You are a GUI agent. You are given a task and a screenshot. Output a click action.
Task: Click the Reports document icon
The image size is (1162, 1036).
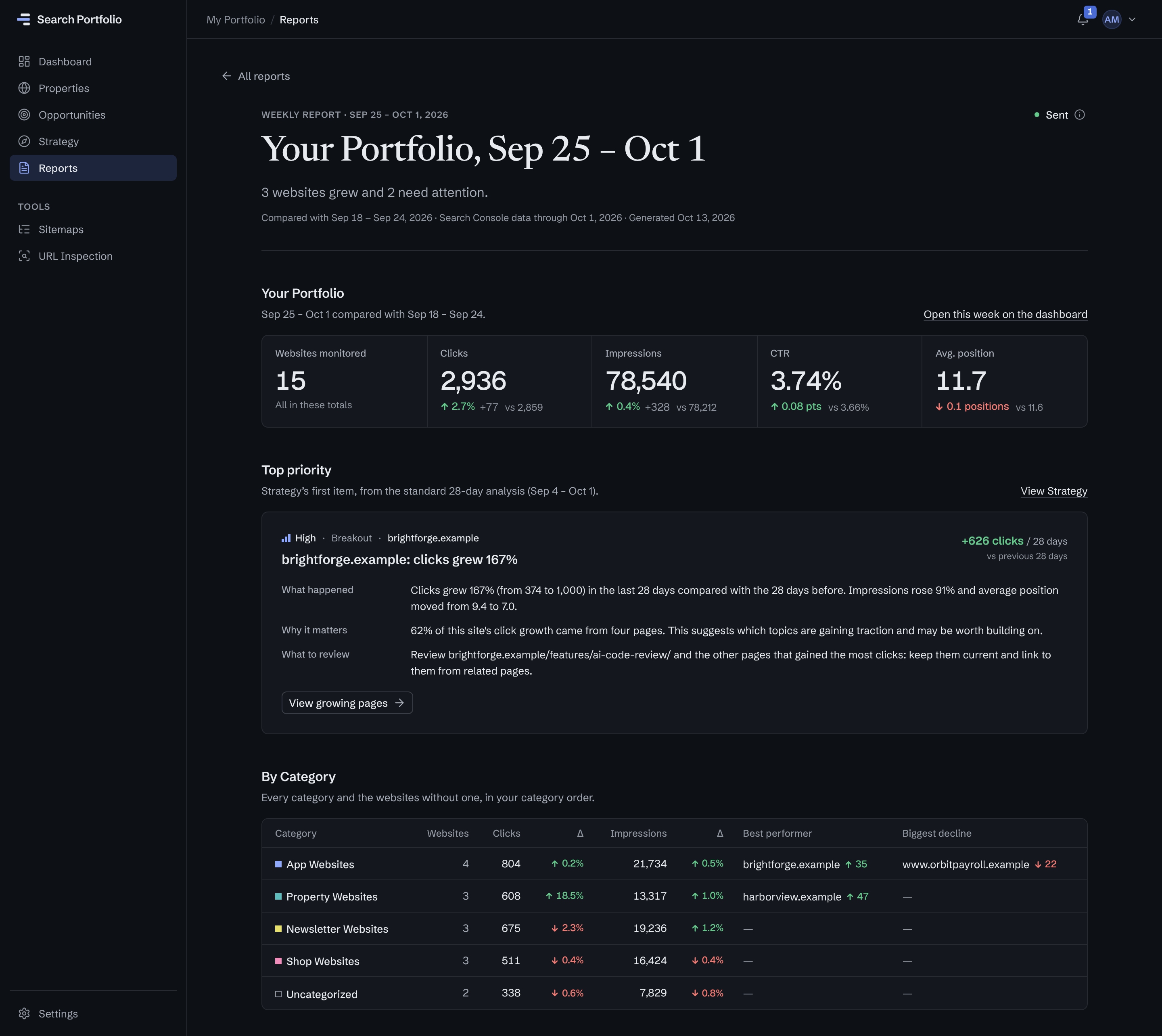(x=24, y=168)
